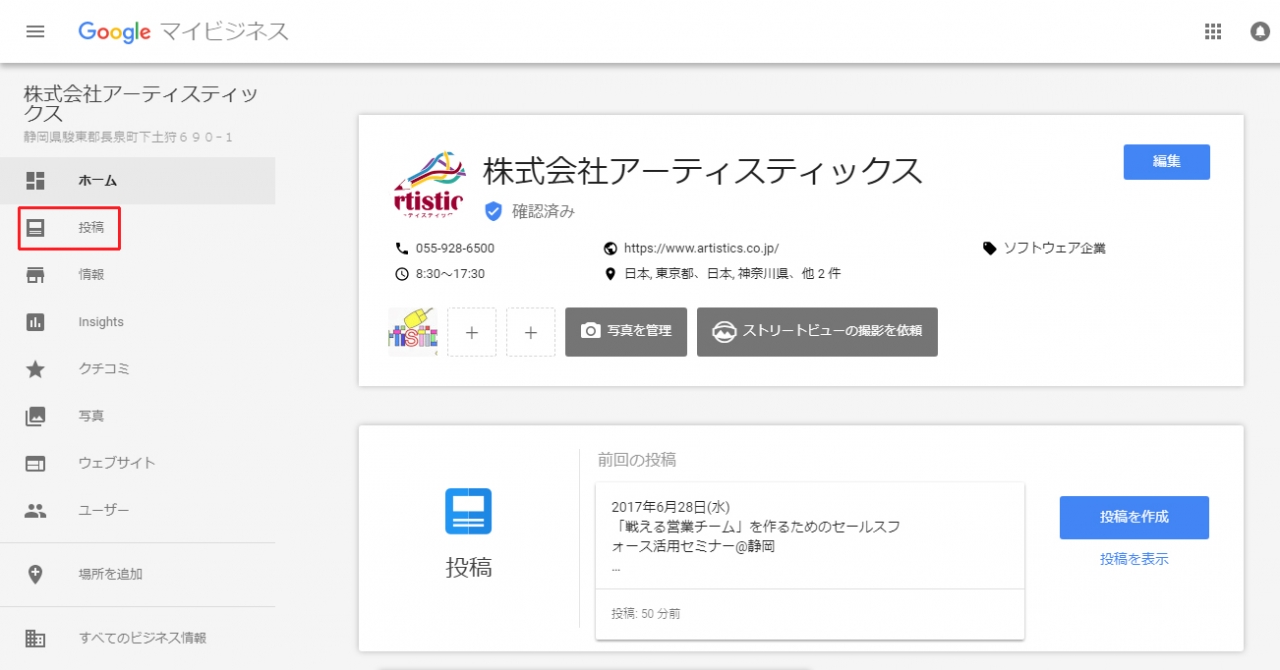Click the 前回の投稿 heading
Image resolution: width=1280 pixels, height=670 pixels.
(637, 460)
